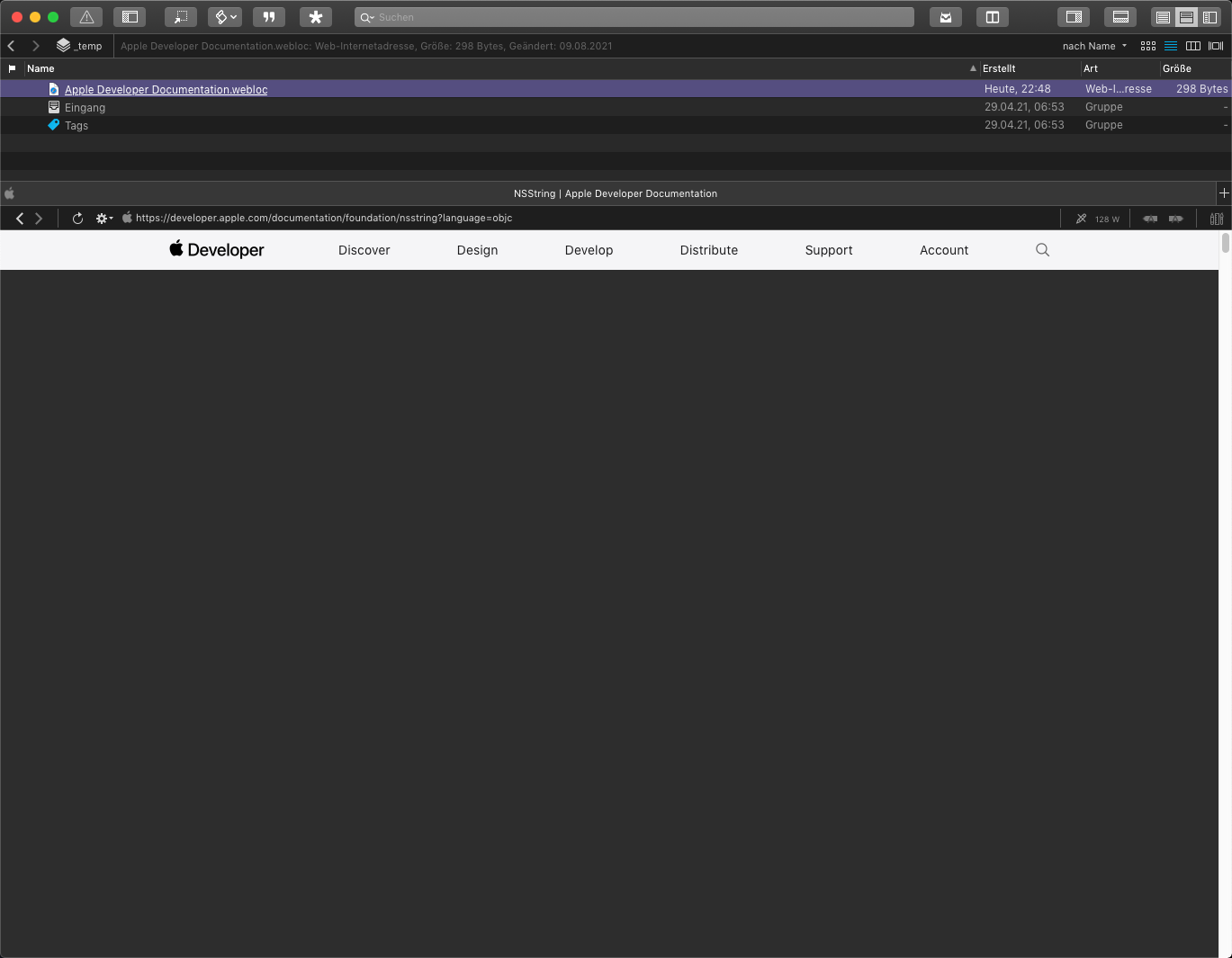
Task: Switch to cover flow view
Action: pyautogui.click(x=1216, y=46)
